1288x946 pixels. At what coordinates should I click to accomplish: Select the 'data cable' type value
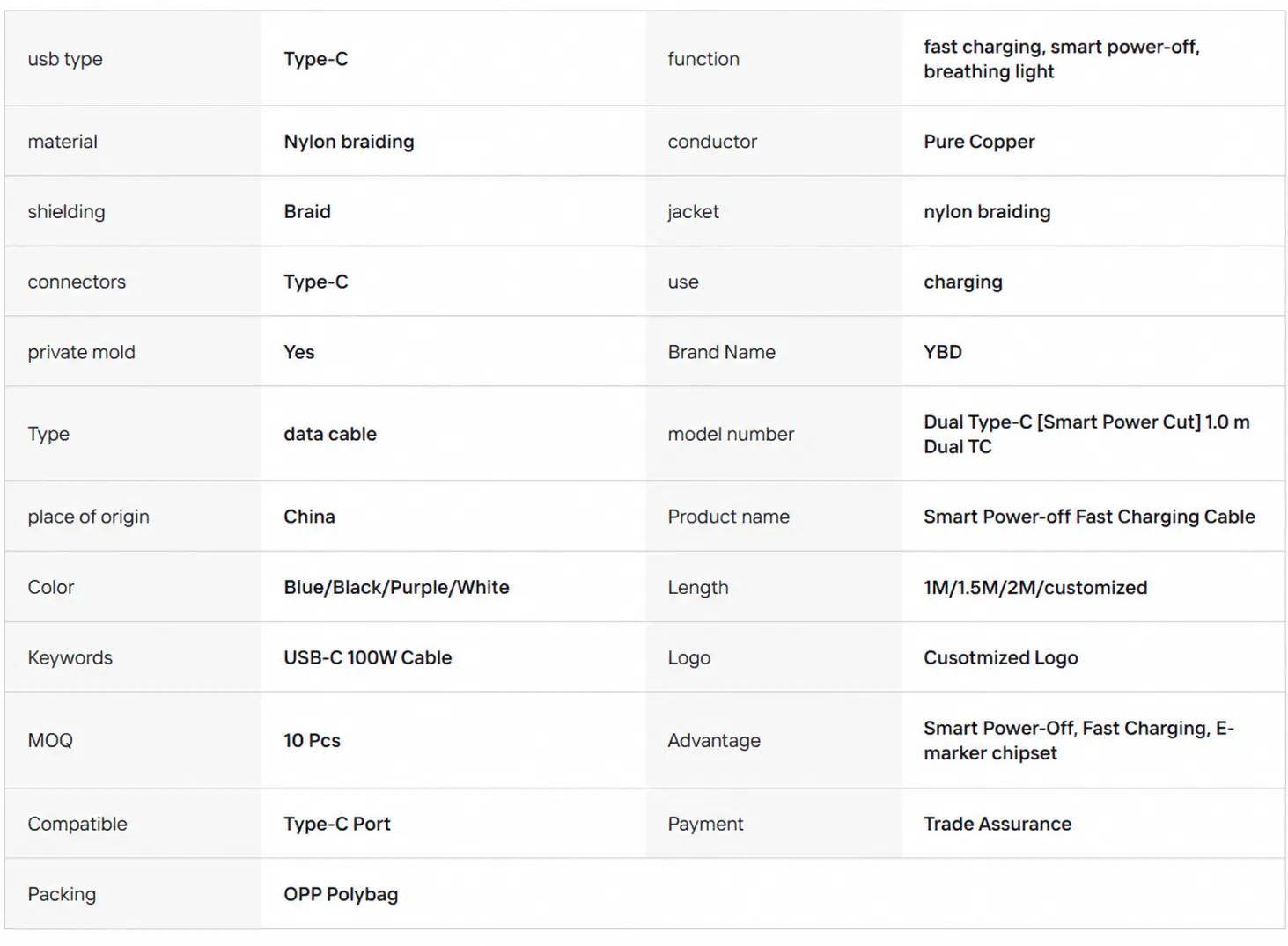(330, 435)
